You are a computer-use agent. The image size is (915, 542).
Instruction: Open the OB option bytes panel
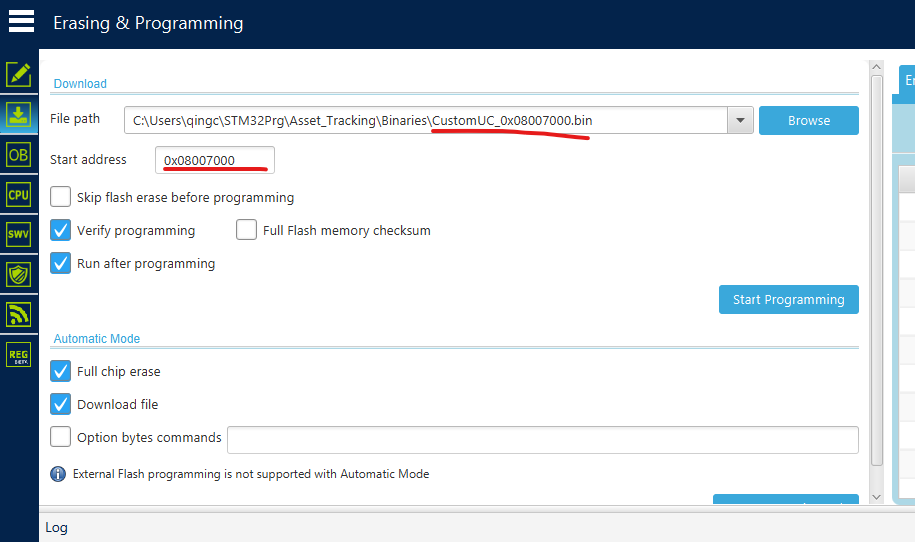[19, 155]
